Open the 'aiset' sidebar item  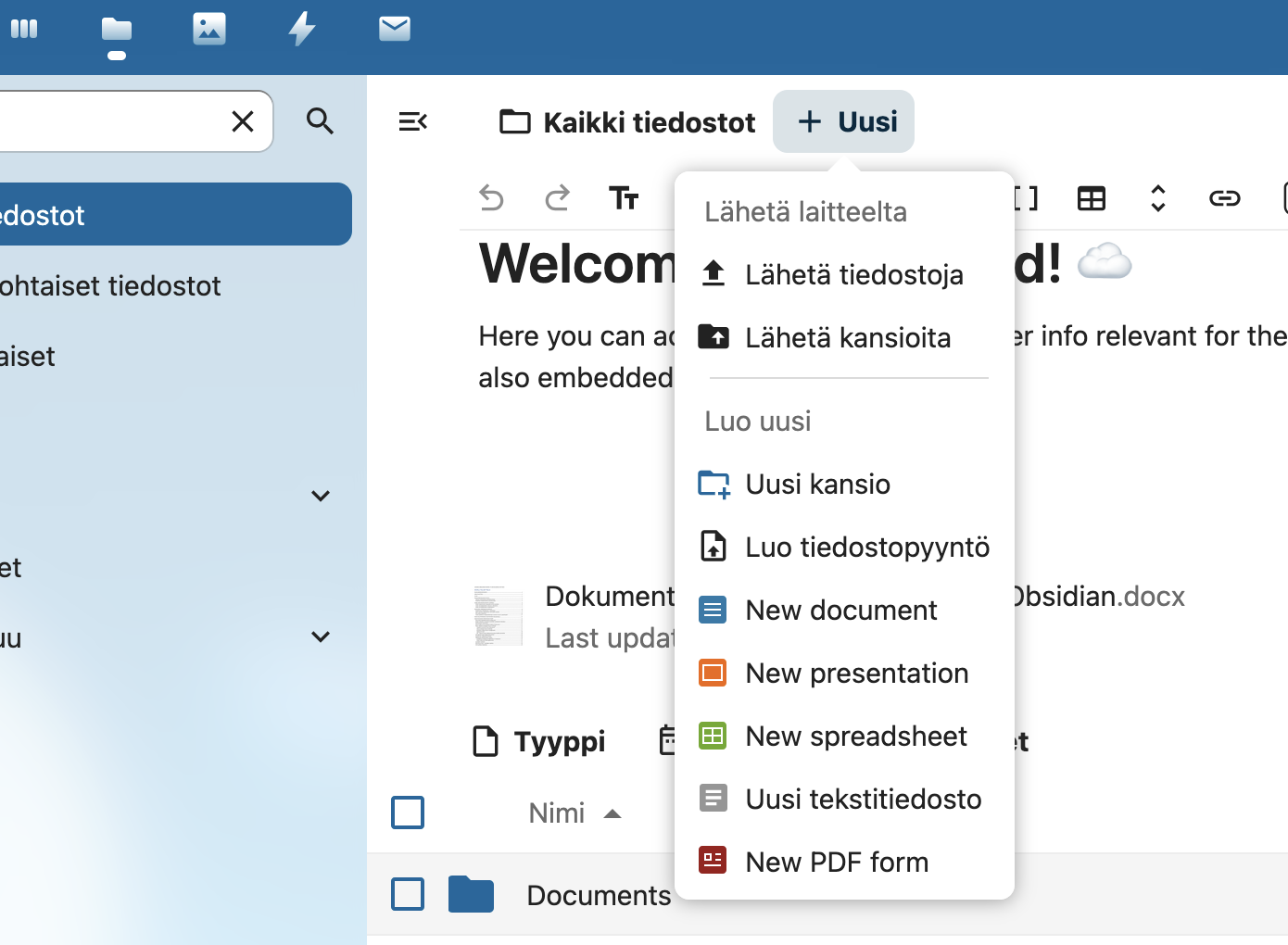point(174,357)
